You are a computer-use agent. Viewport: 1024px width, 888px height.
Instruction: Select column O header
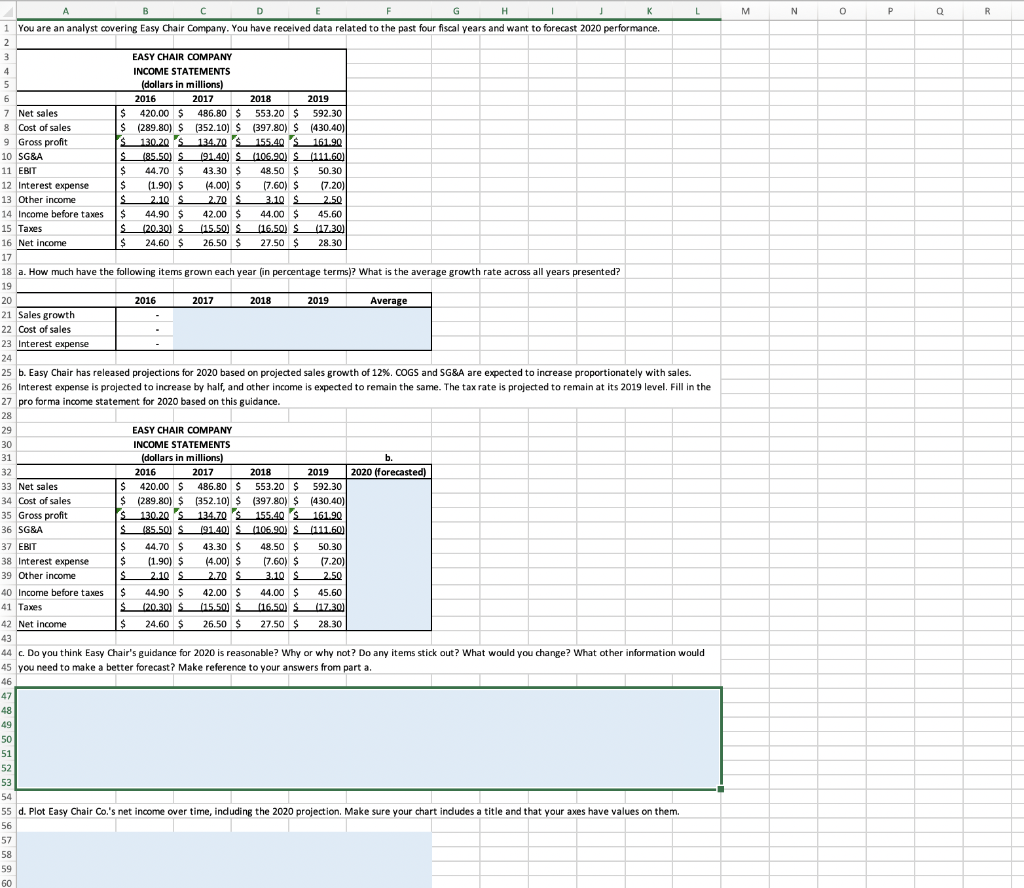click(842, 10)
